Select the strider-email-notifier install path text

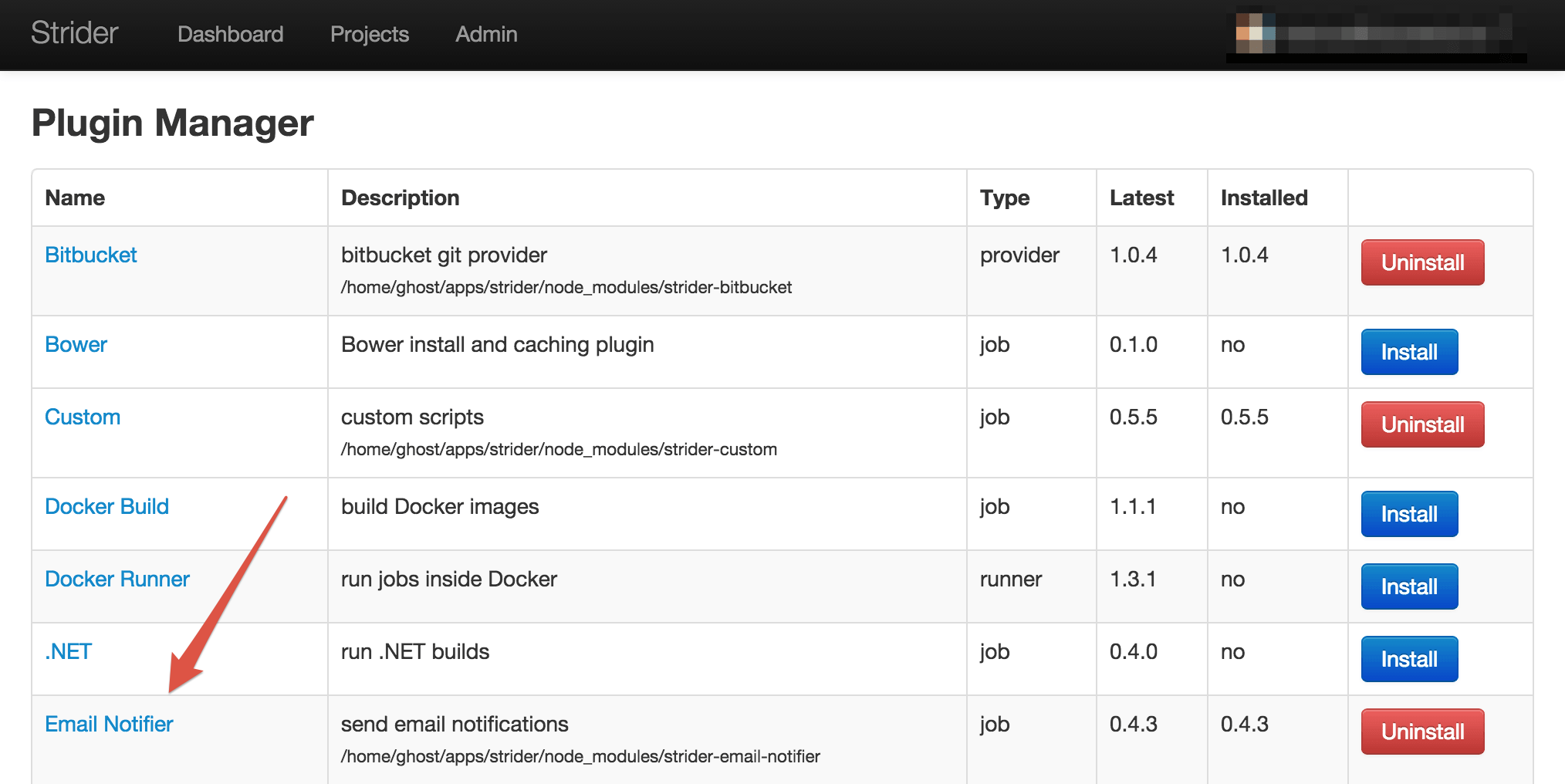tap(580, 756)
